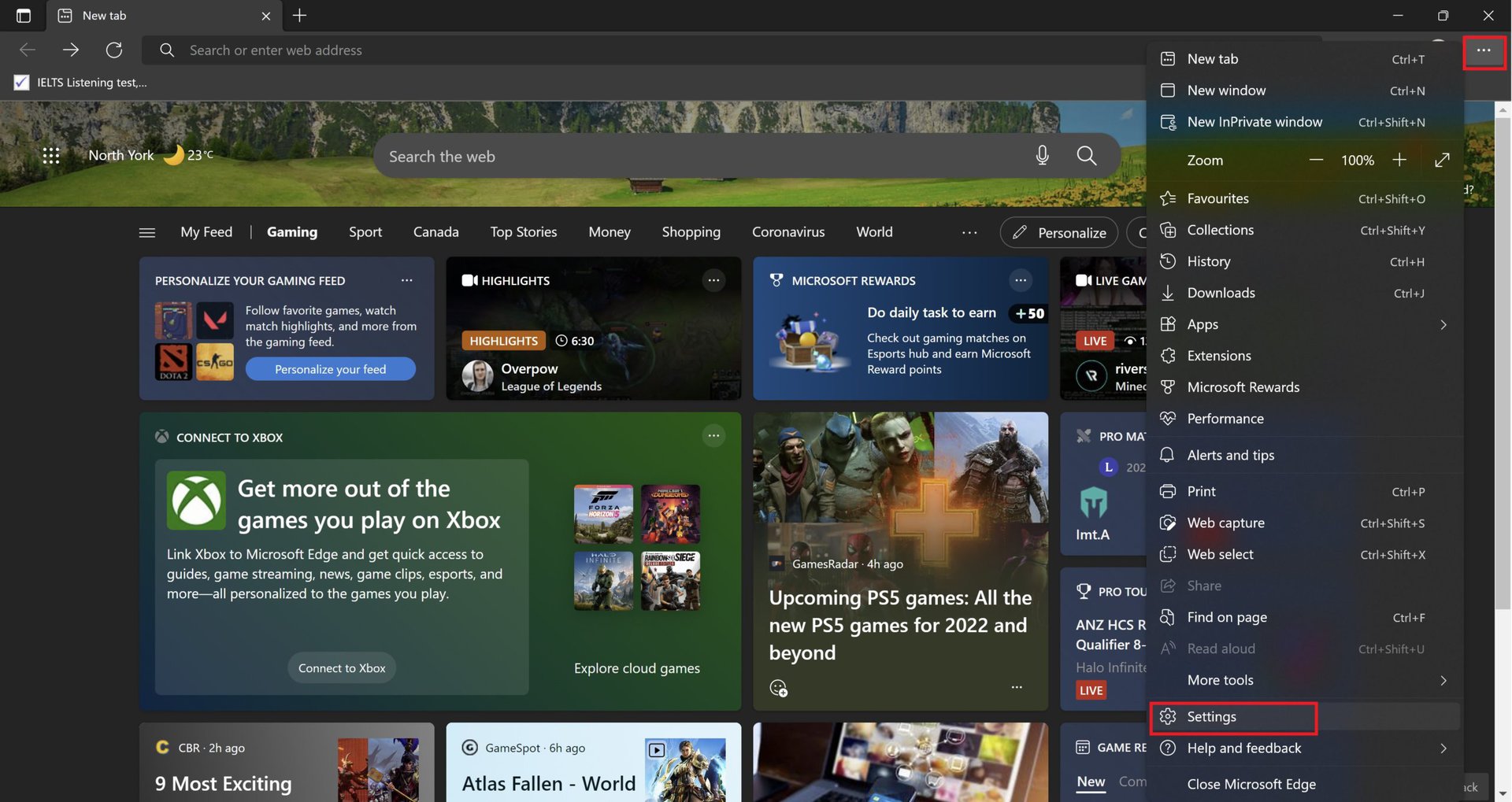Choose Print from the menu
The height and width of the screenshot is (802, 1512).
[x=1304, y=491]
